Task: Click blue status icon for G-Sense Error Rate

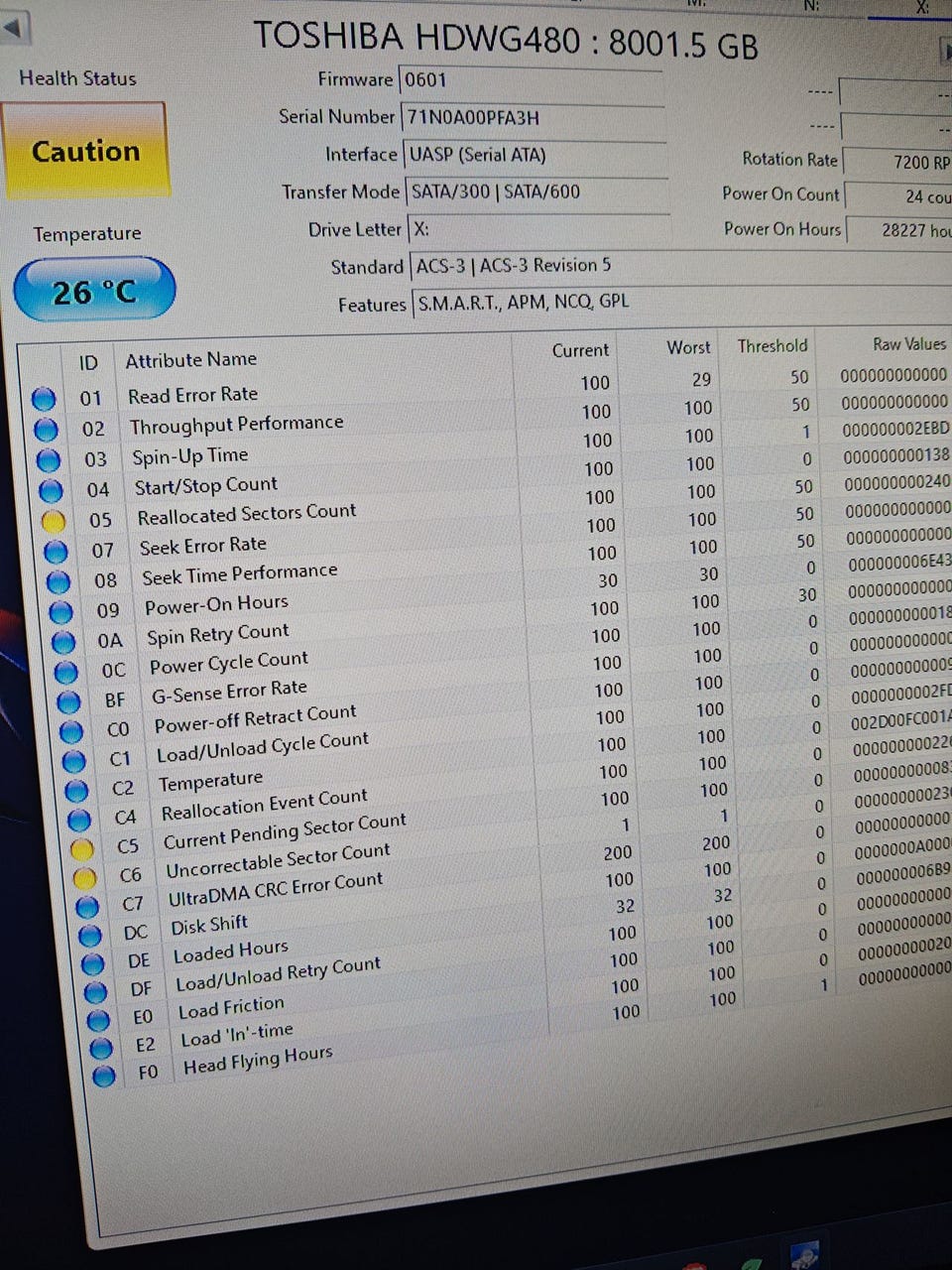Action: [x=68, y=702]
